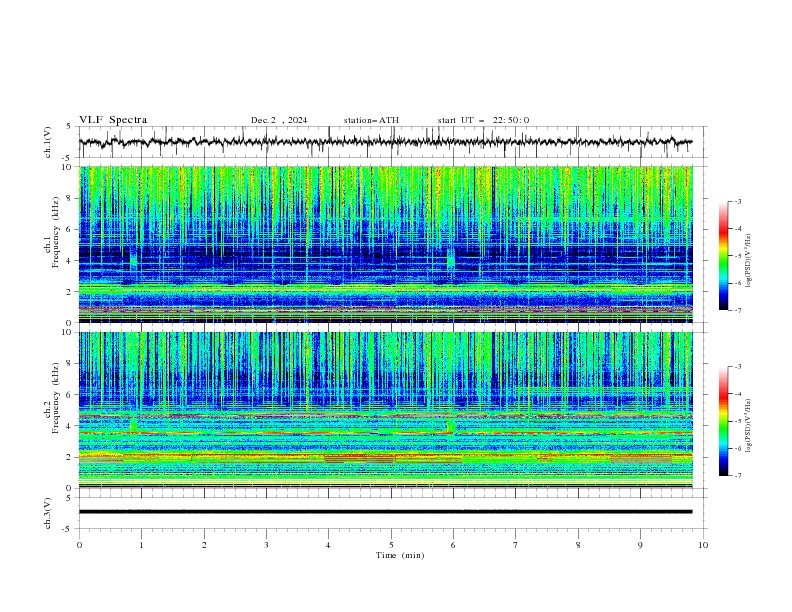Click time axis tick label "0"
Image resolution: width=792 pixels, height=612 pixels.
pos(79,545)
